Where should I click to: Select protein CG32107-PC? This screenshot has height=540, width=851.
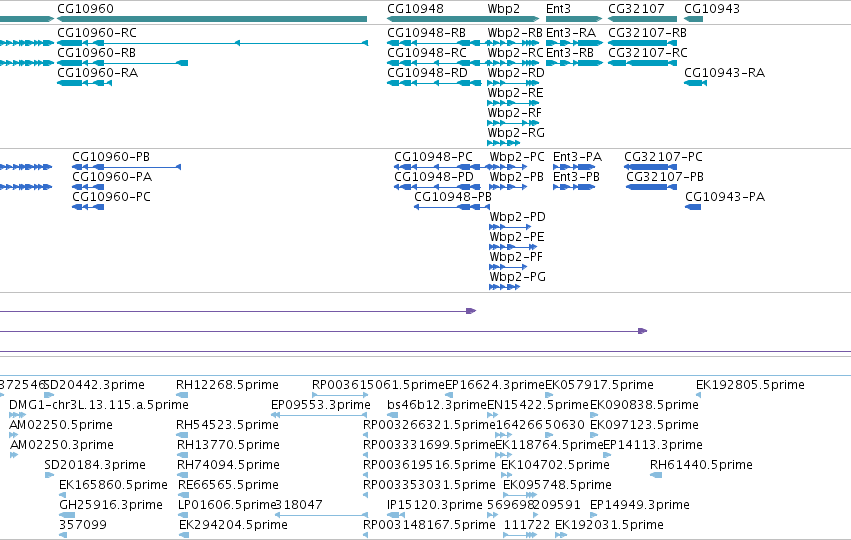663,157
